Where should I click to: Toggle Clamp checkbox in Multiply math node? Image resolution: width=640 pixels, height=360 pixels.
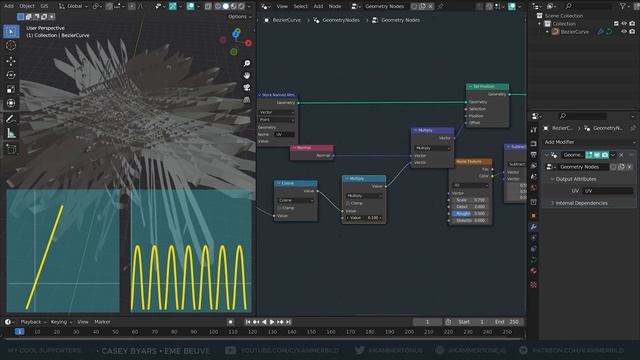[x=348, y=203]
